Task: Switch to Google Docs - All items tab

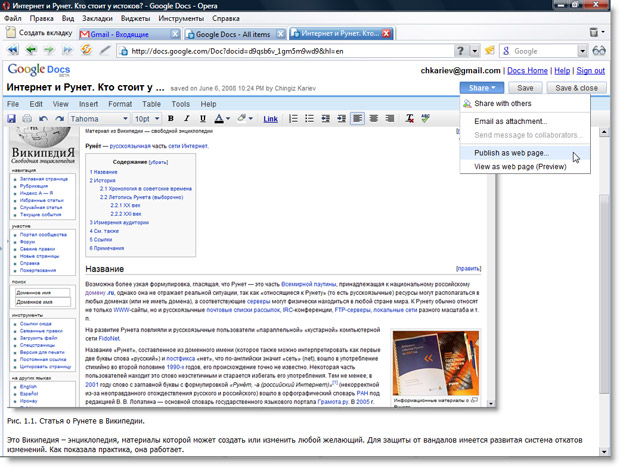Action: (233, 34)
